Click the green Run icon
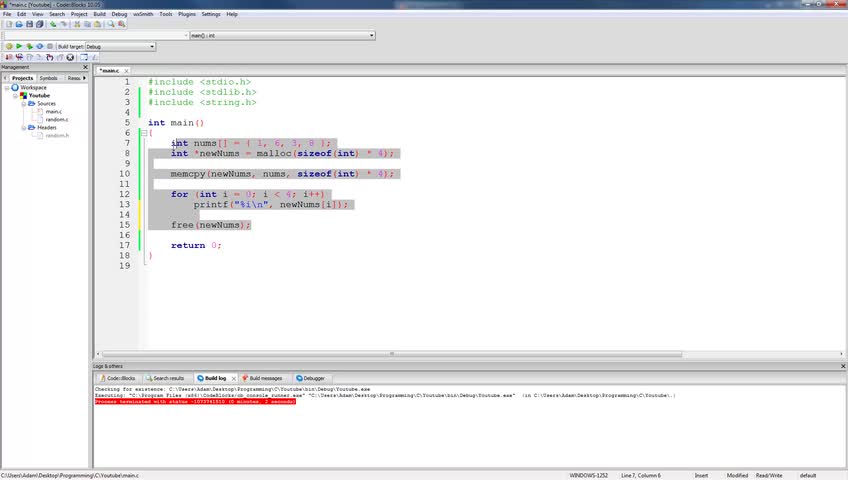The width and height of the screenshot is (848, 480). [19, 46]
